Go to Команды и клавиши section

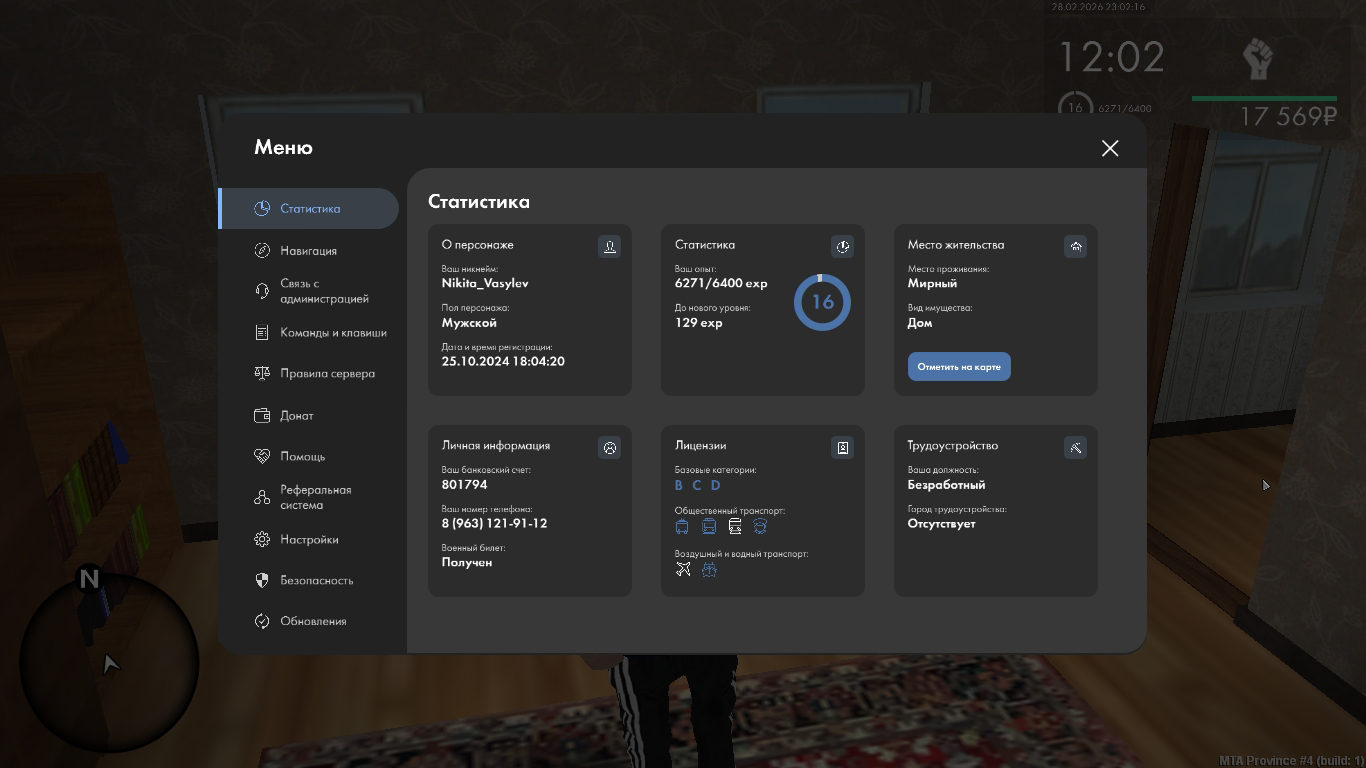[332, 333]
